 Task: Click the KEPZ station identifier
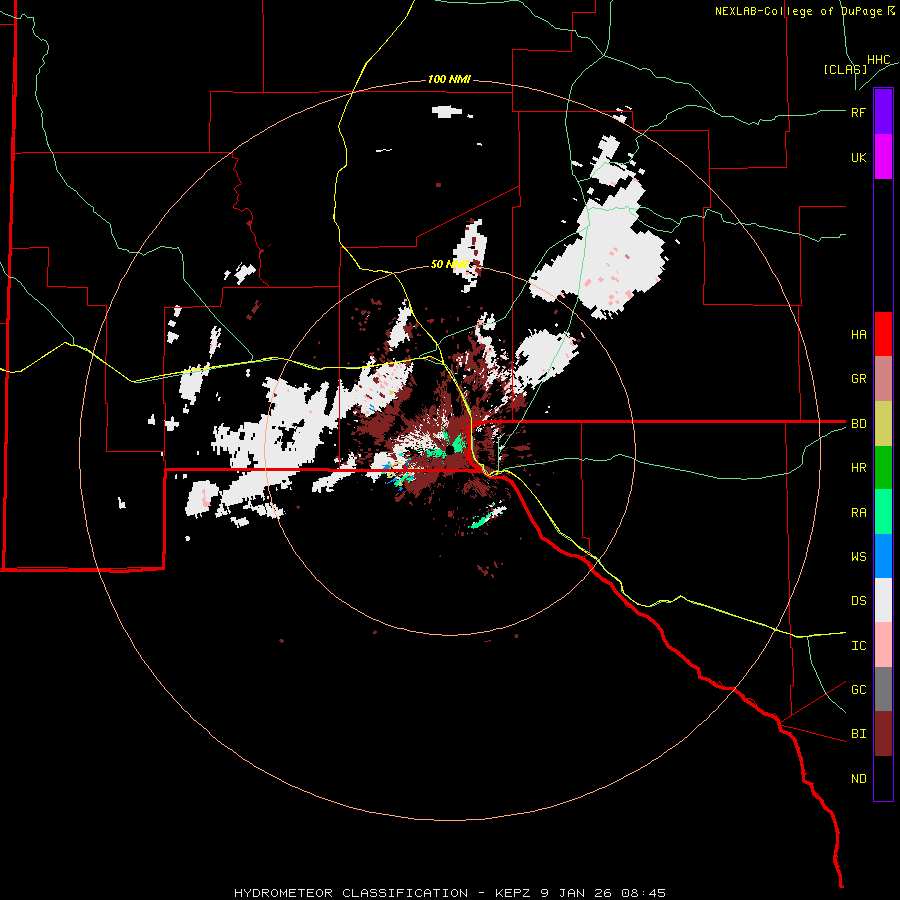coord(513,893)
